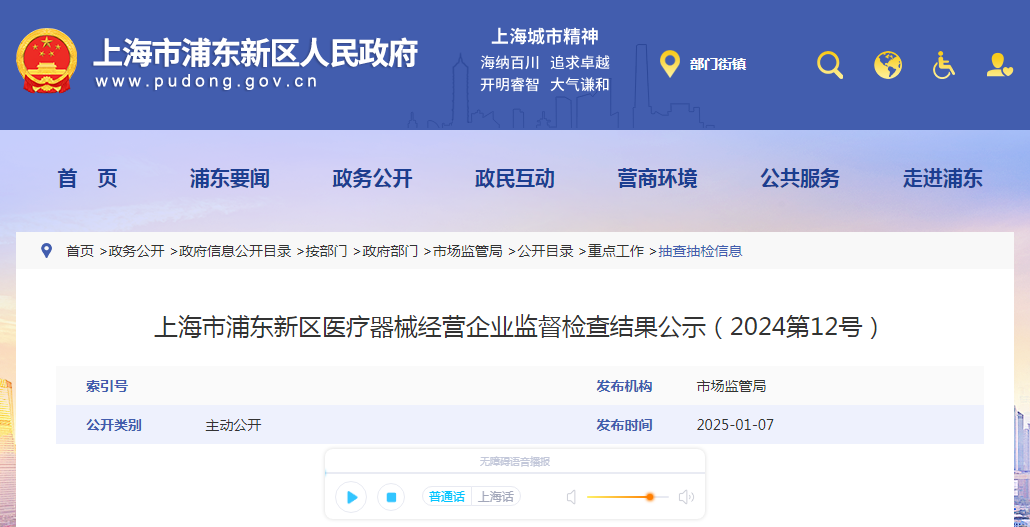Click the search magnifier icon
The image size is (1030, 527).
click(x=830, y=65)
